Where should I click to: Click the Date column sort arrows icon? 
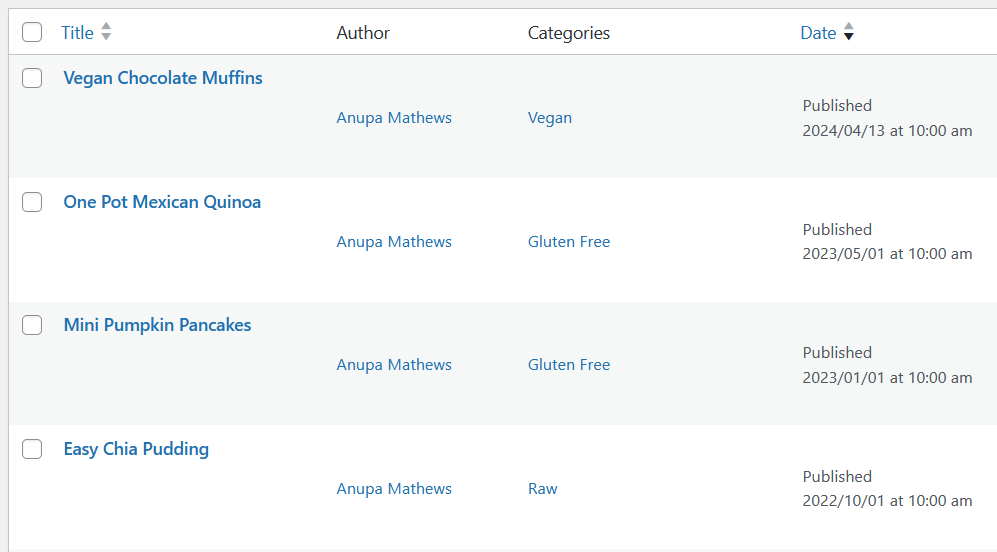(848, 32)
